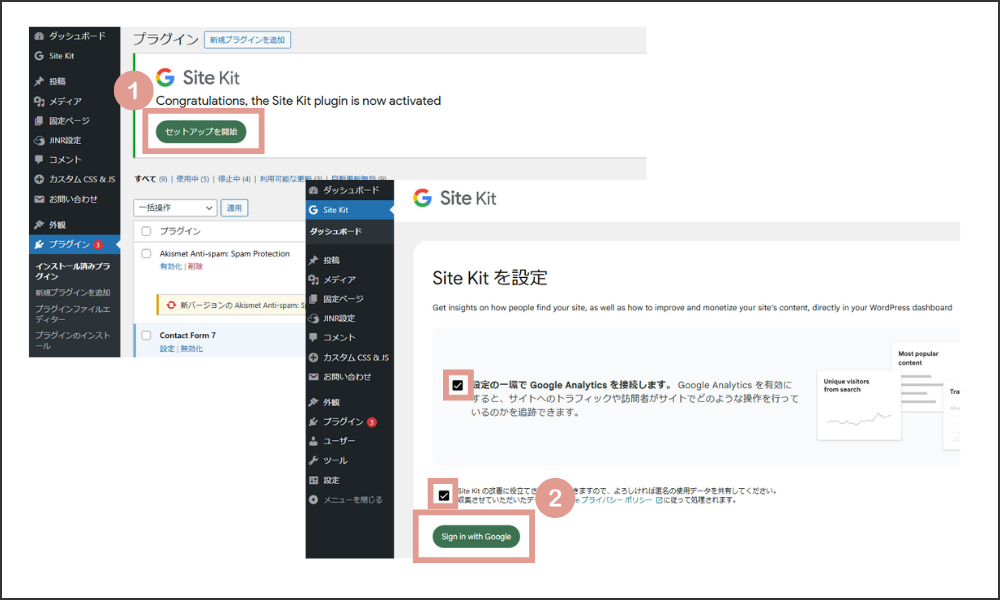Viewport: 1000px width, 600px height.
Task: Click the Congratulations Site Kit activated message
Action: pos(298,101)
